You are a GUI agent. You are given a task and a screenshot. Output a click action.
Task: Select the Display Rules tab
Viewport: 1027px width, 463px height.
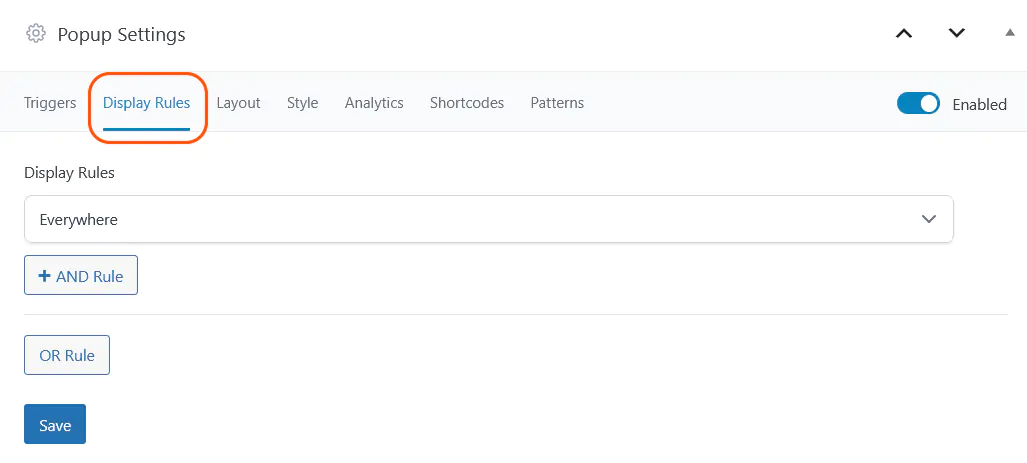[x=147, y=103]
